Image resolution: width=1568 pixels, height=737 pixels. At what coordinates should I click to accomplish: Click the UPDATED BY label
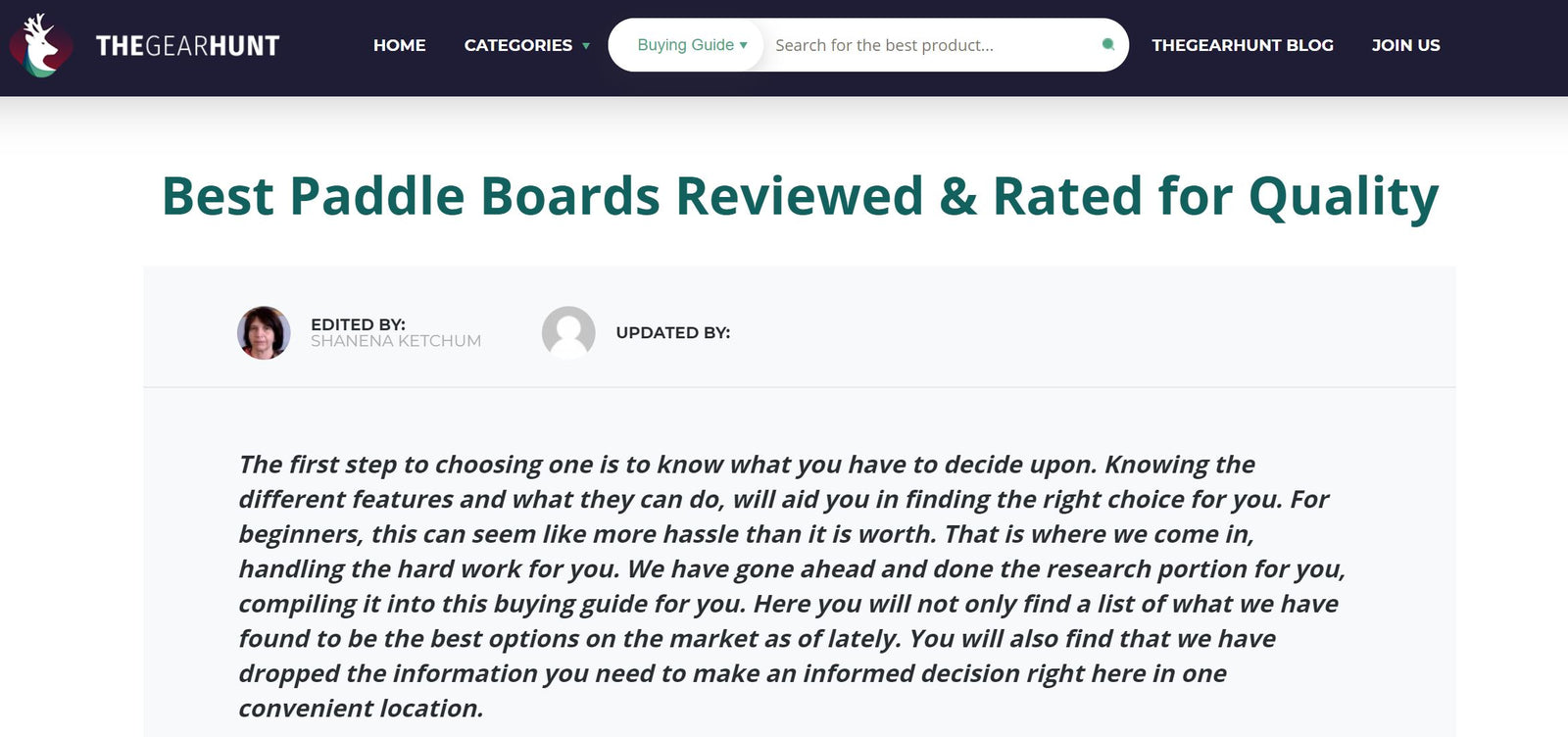pos(672,333)
